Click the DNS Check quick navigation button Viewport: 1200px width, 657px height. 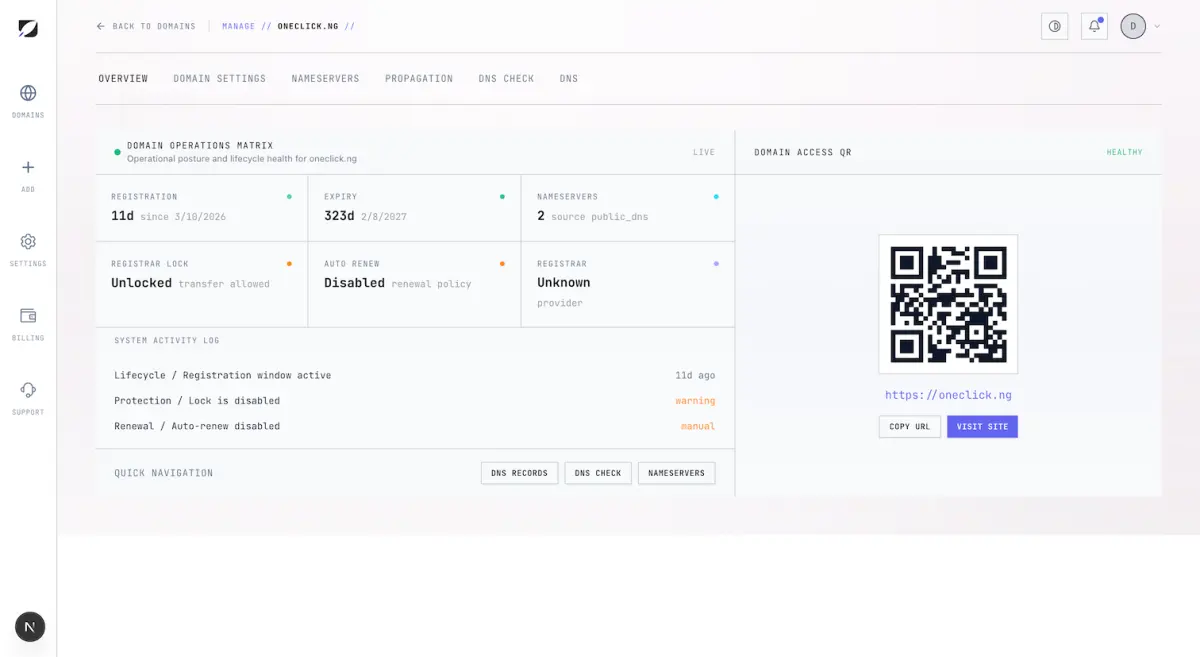click(598, 473)
